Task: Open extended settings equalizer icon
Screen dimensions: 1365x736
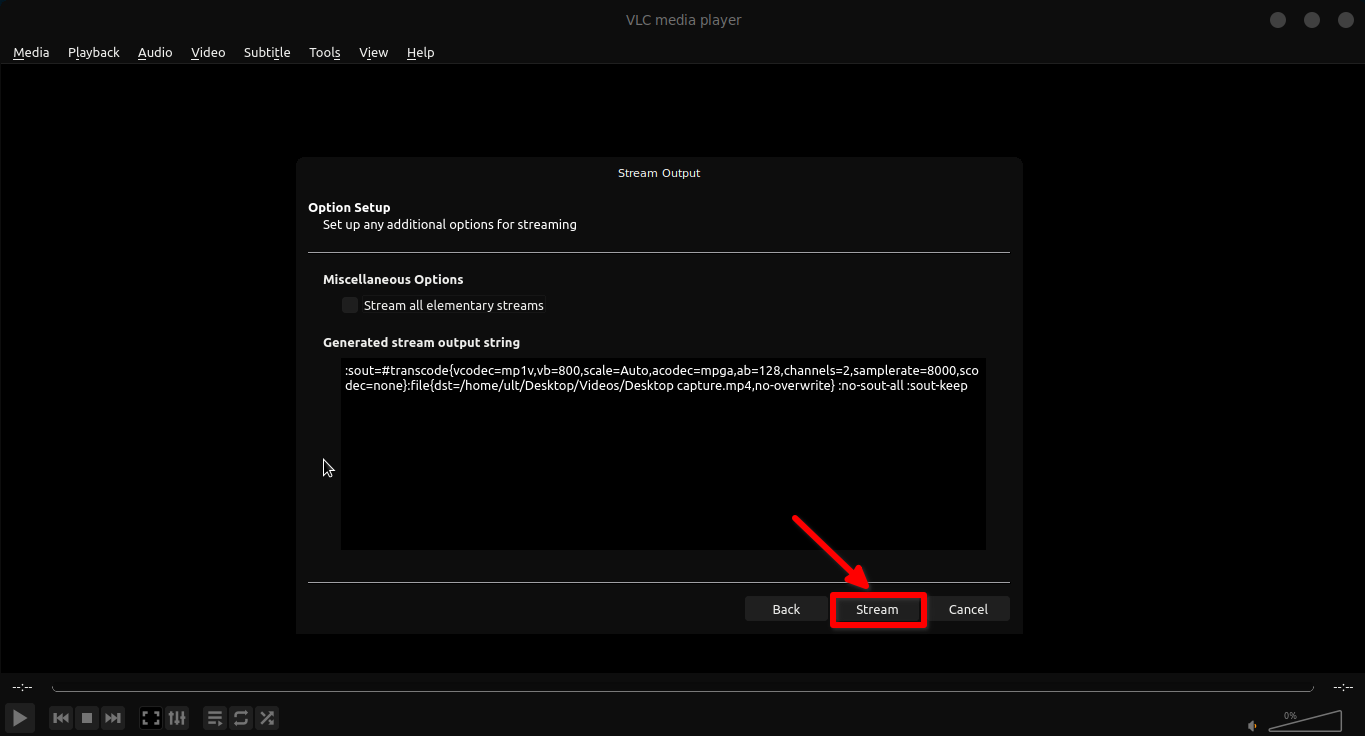Action: pos(177,718)
